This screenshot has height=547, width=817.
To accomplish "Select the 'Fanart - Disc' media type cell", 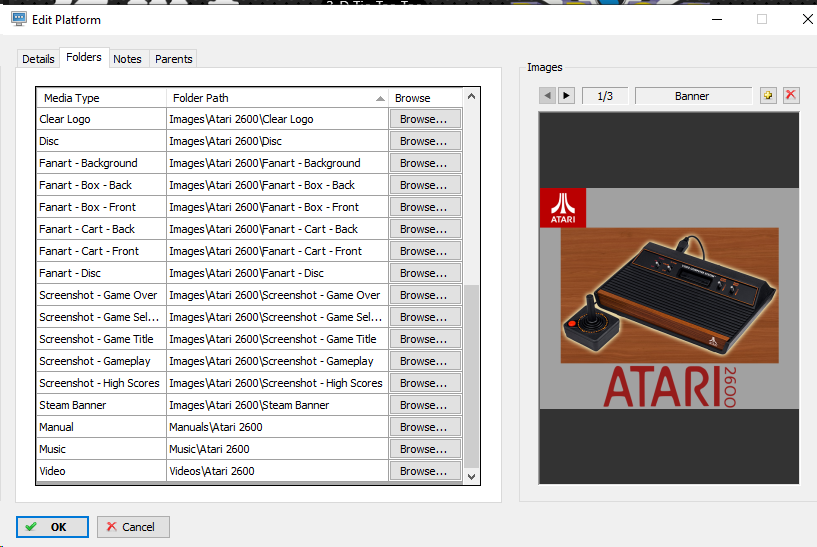I will click(x=101, y=273).
